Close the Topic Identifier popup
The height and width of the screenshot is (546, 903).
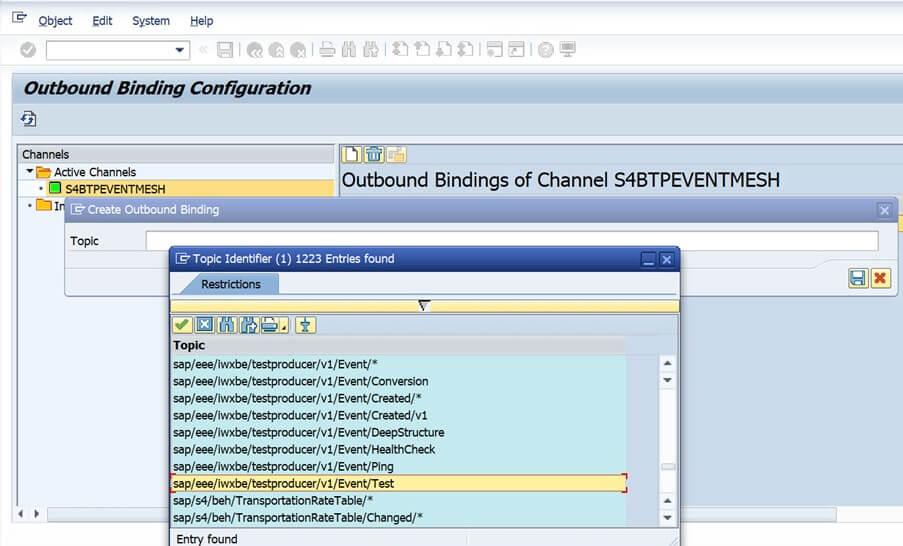coord(666,260)
